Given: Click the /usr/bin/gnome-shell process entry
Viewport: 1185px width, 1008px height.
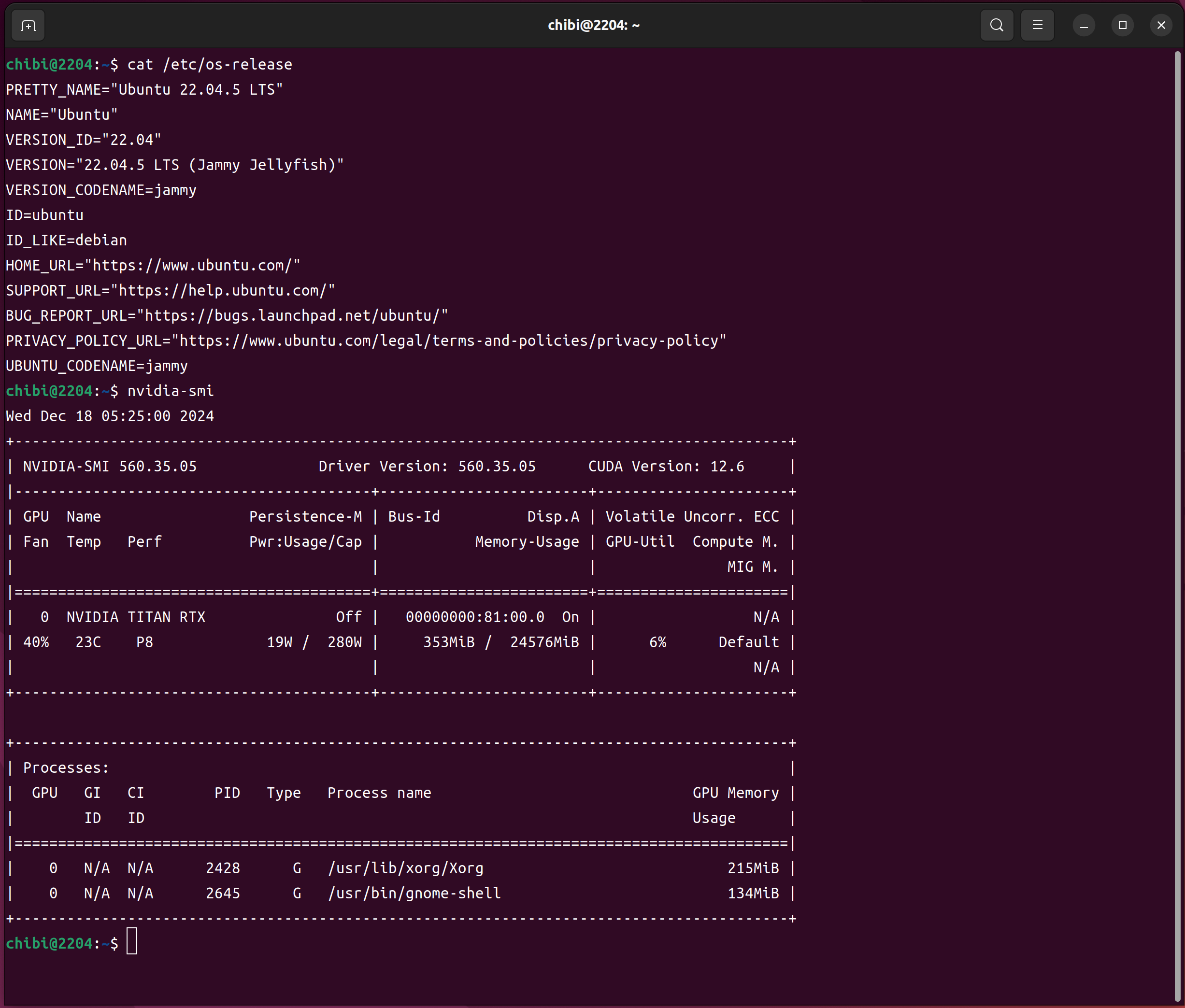Looking at the screenshot, I should click(x=414, y=894).
